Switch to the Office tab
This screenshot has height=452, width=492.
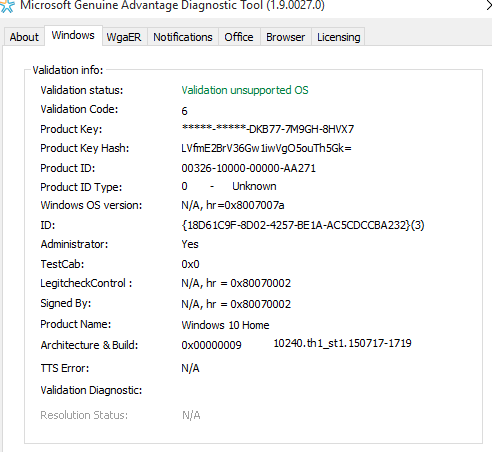click(239, 37)
